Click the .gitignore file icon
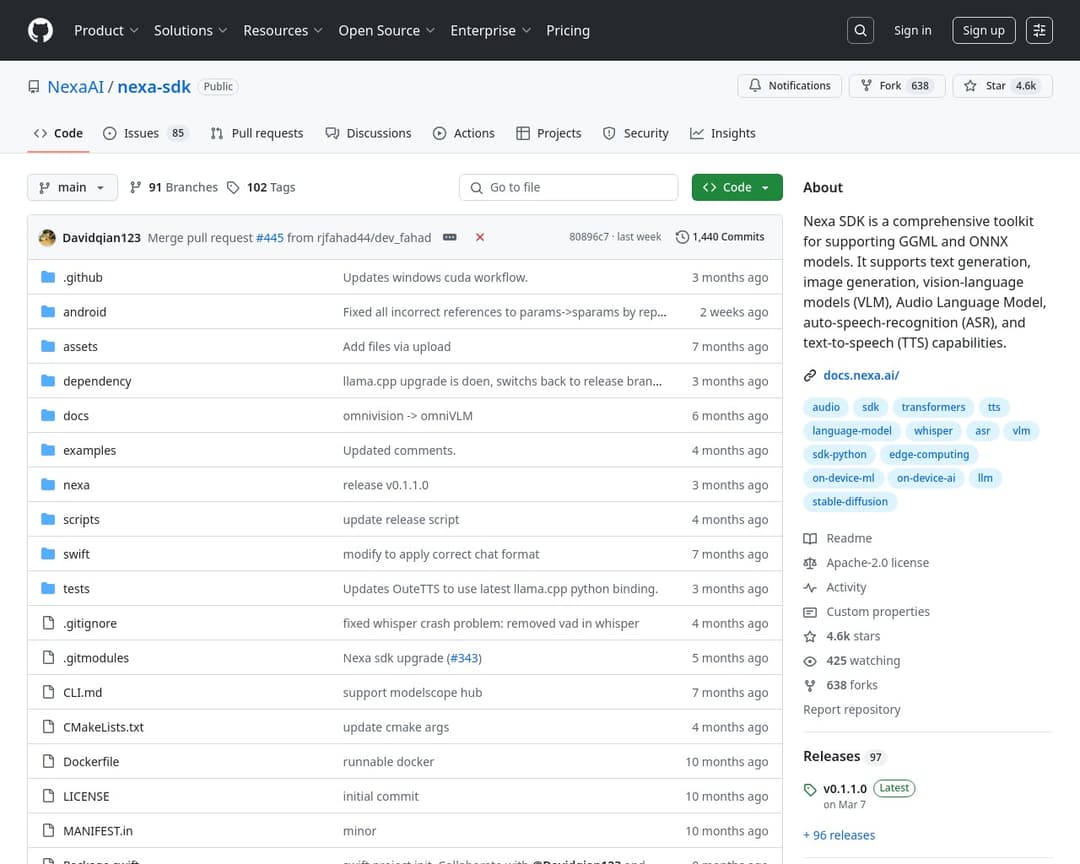Image resolution: width=1080 pixels, height=864 pixels. [x=48, y=623]
